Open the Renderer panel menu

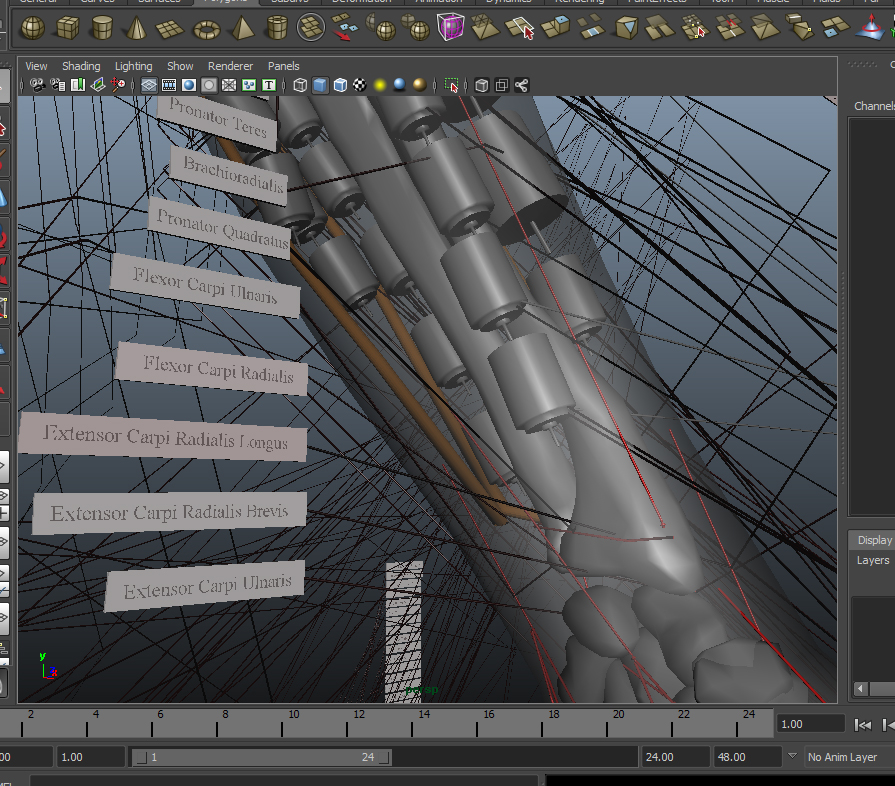click(230, 66)
